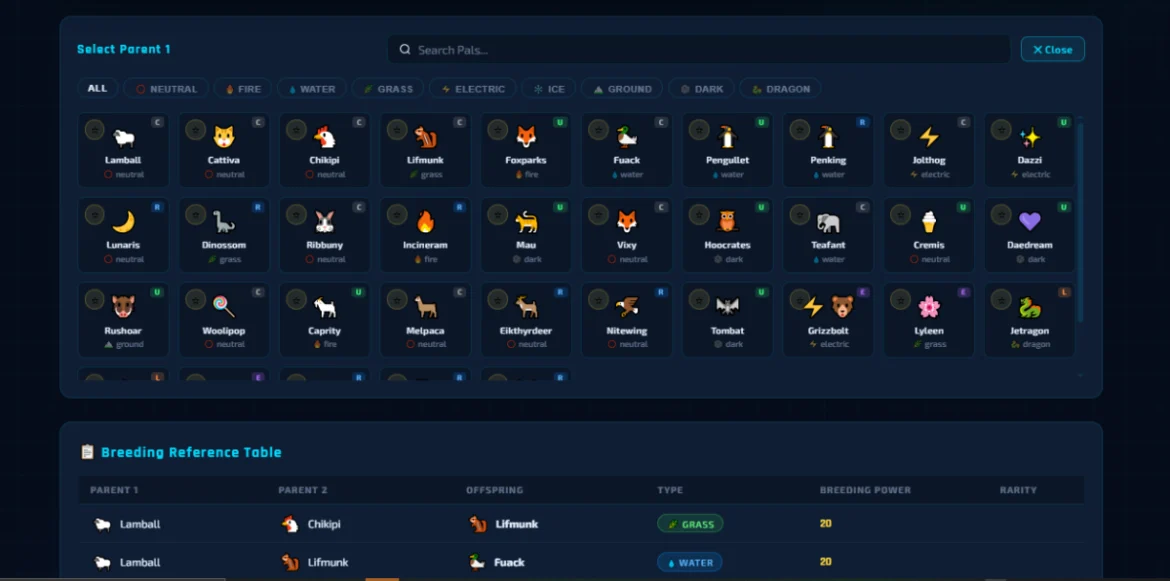Pick the Jolthog lightning card

tap(929, 150)
